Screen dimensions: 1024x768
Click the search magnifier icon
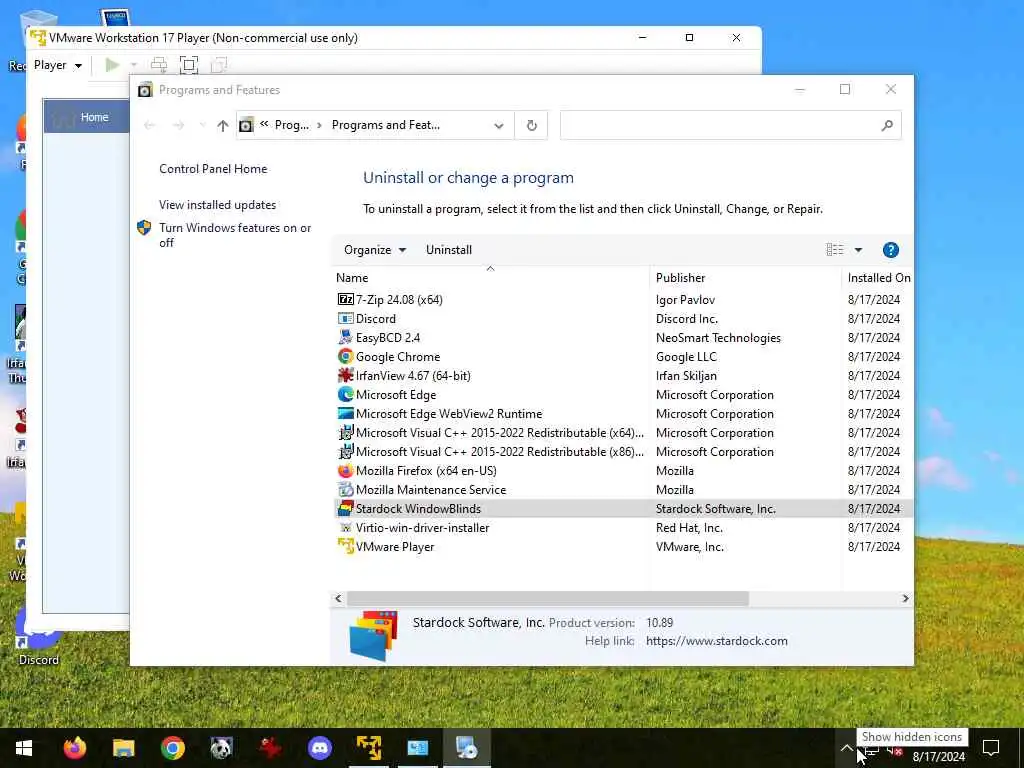[x=886, y=125]
